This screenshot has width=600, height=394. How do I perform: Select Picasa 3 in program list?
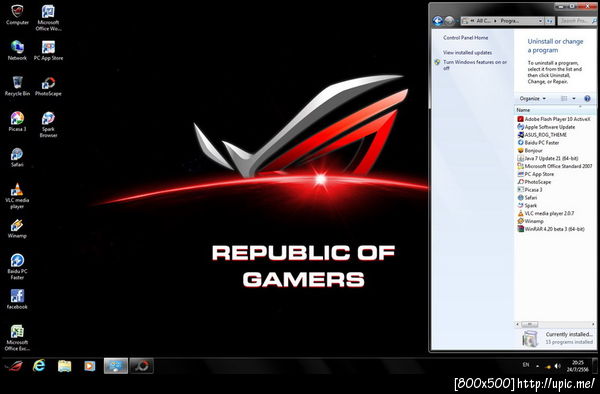tap(530, 190)
